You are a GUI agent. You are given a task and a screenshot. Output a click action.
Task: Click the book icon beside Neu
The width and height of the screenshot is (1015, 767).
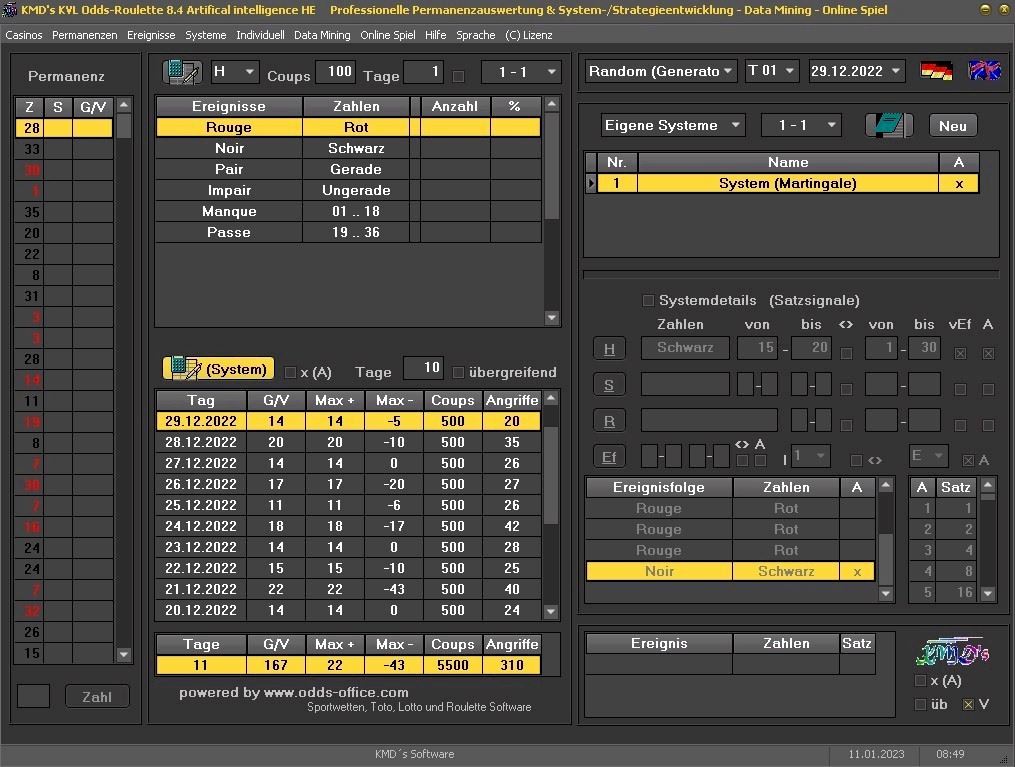(889, 125)
